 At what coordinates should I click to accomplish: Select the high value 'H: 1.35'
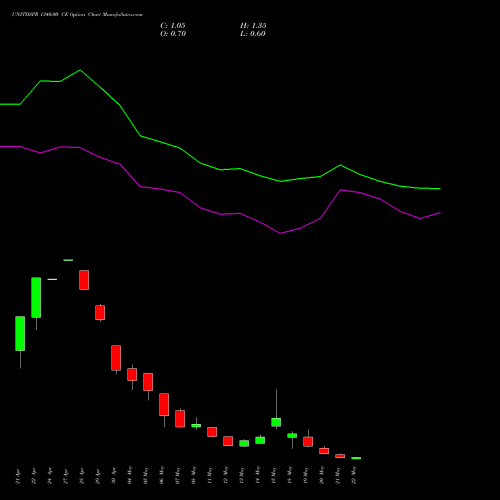pyautogui.click(x=253, y=26)
